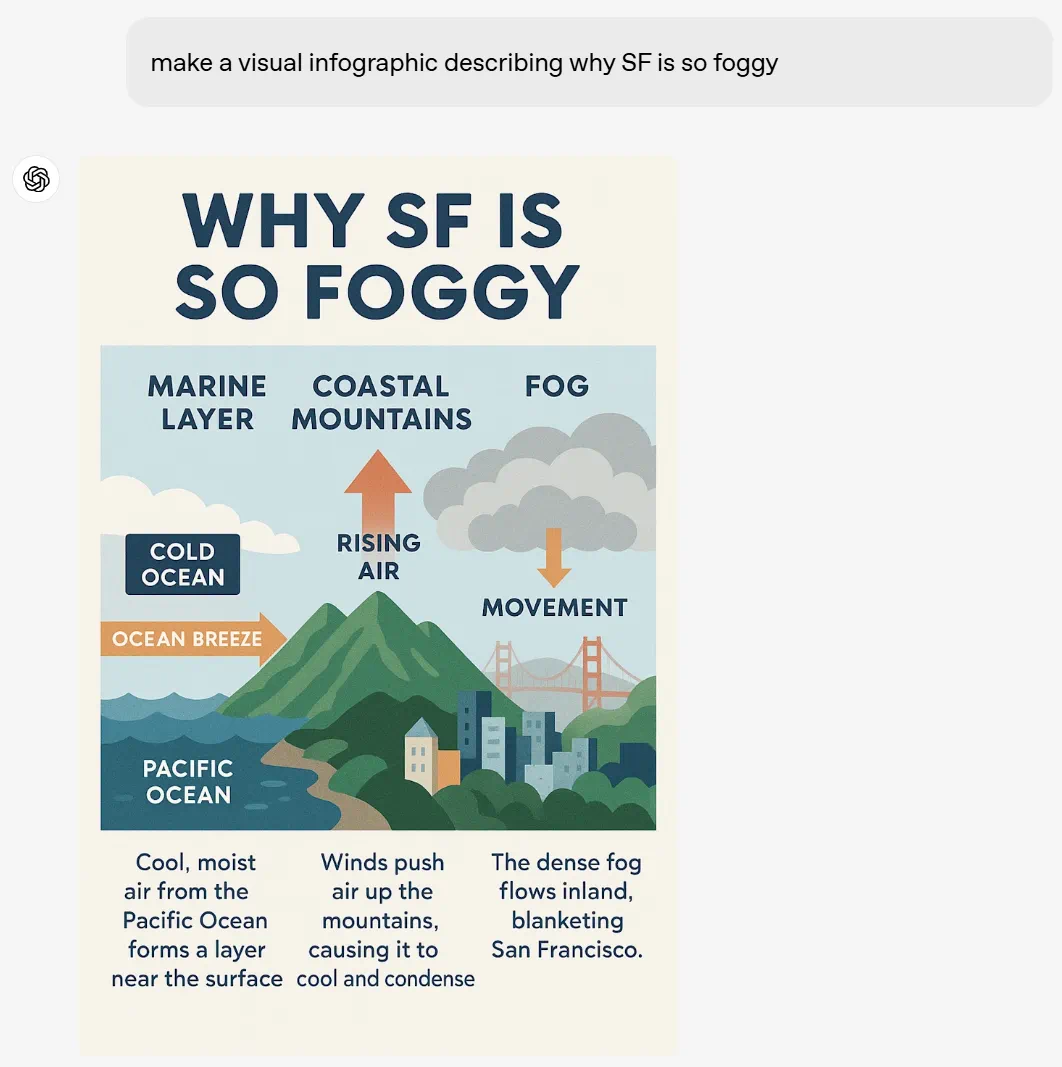1062x1067 pixels.
Task: Click the green mountain peak
Action: point(375,640)
